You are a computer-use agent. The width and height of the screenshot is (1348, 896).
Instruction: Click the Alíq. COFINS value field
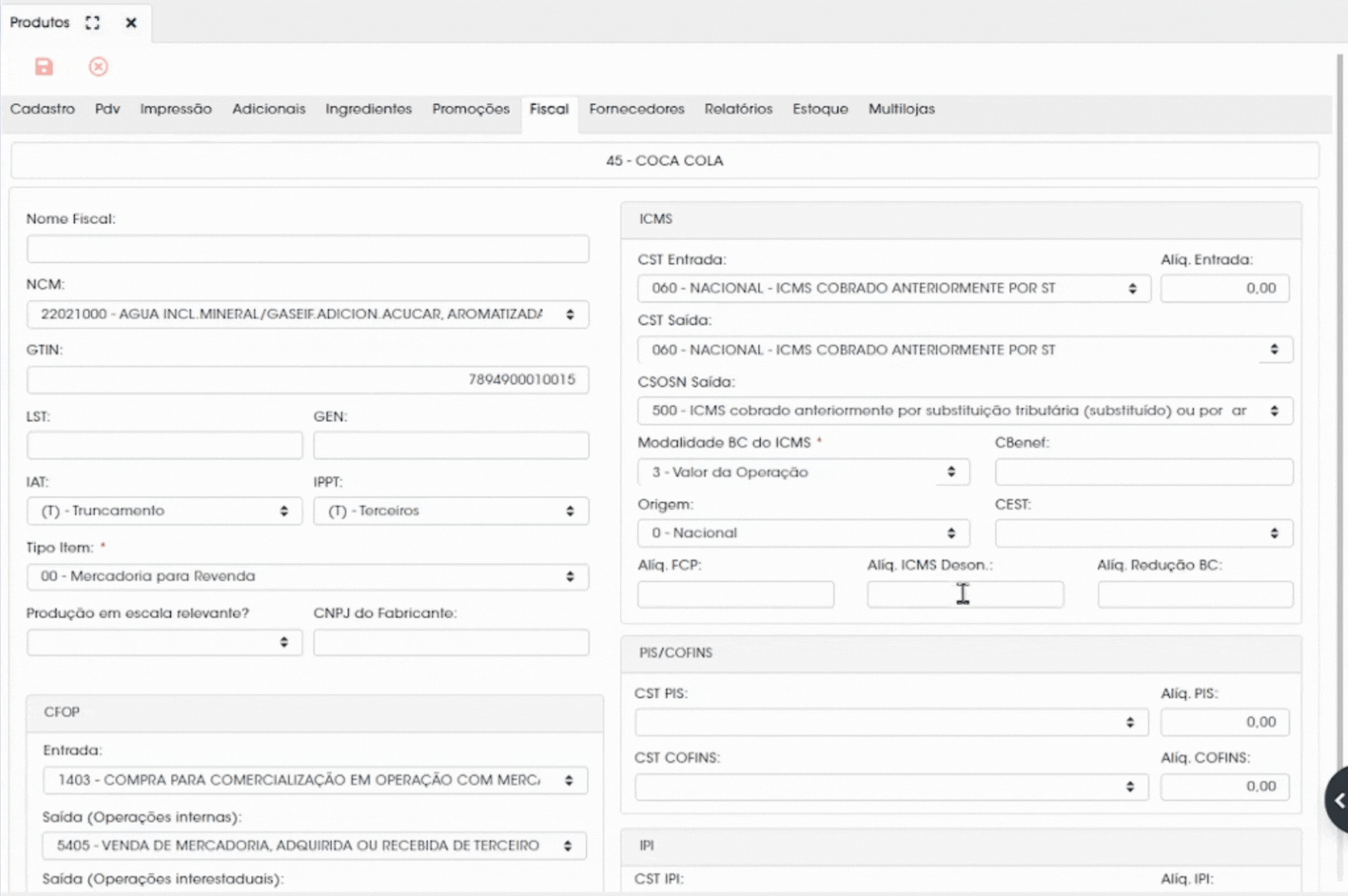1225,787
